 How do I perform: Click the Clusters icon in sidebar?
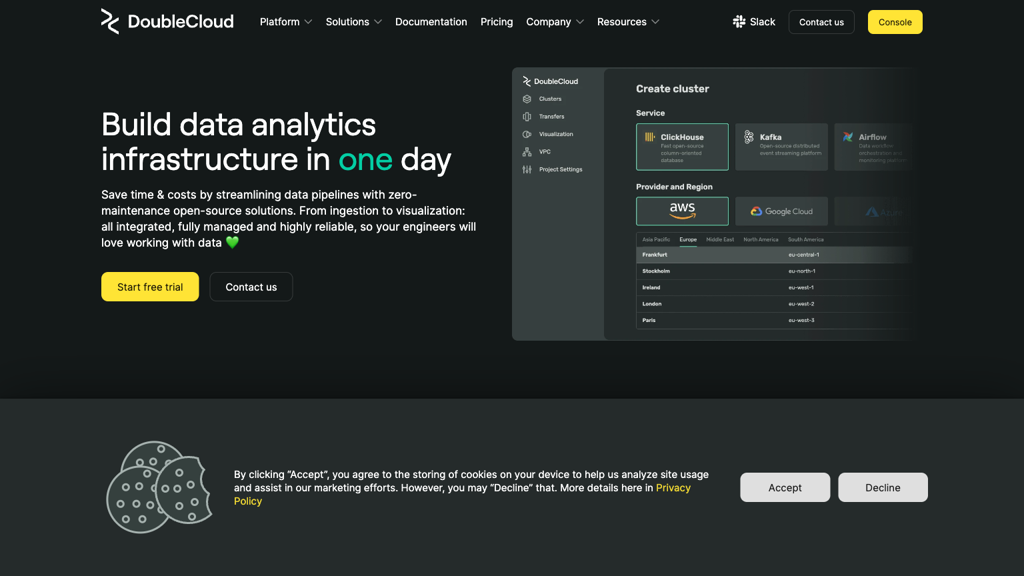[527, 99]
